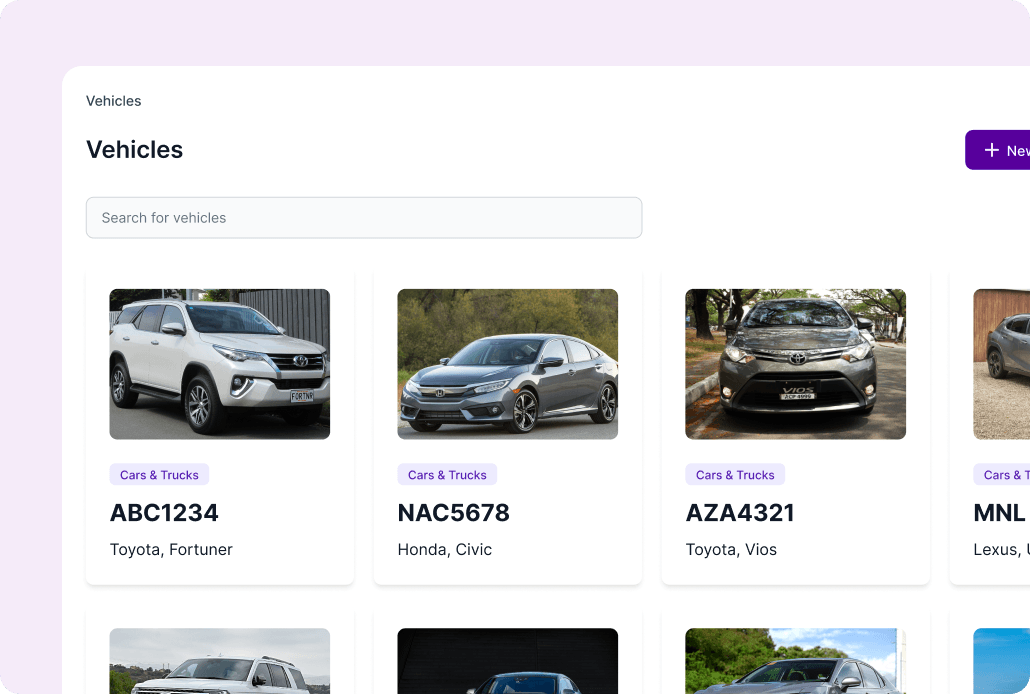Open the Toyota Fortuner photo thumbnail

pos(220,364)
